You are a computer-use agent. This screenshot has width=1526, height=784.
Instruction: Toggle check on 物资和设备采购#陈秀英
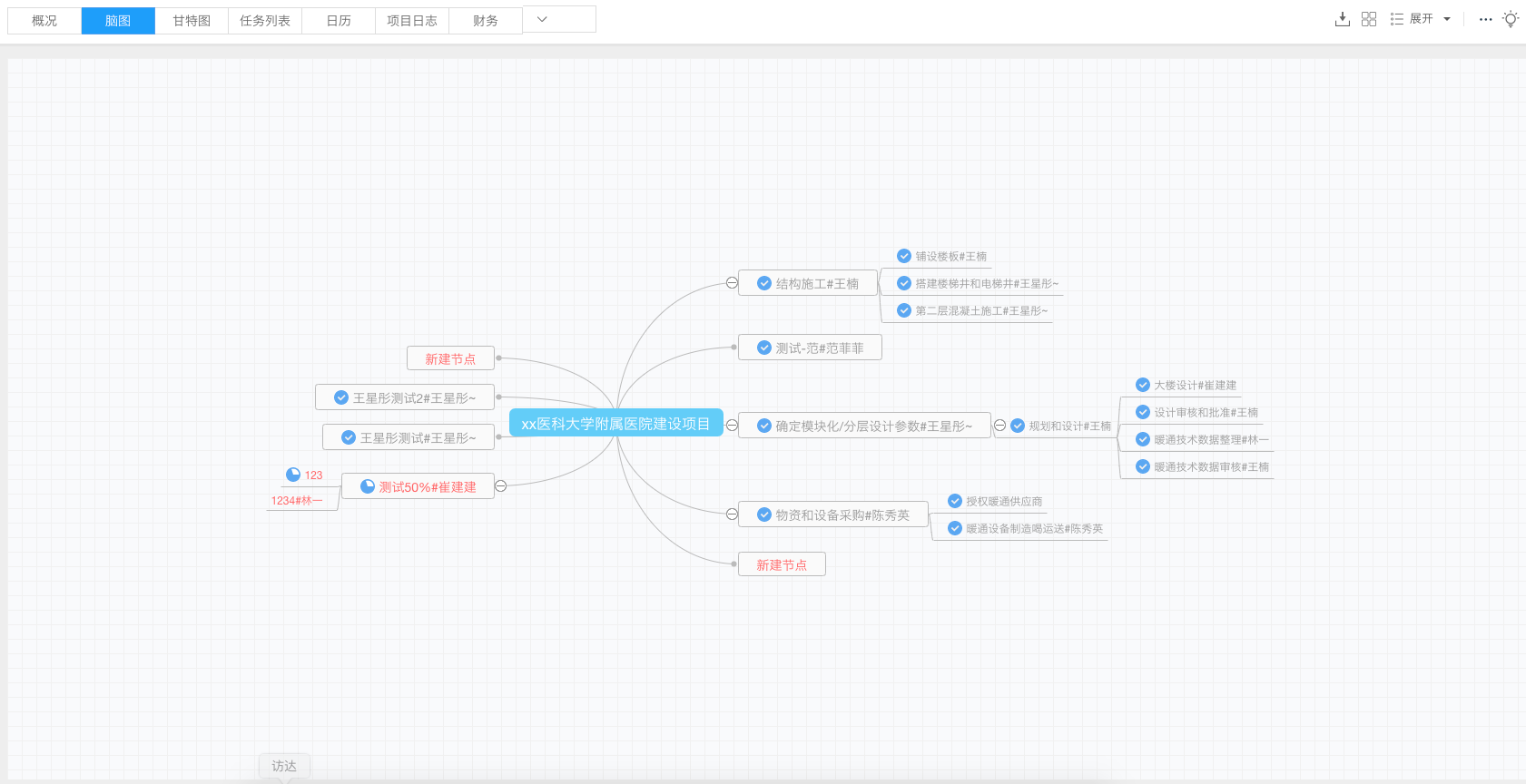point(764,514)
